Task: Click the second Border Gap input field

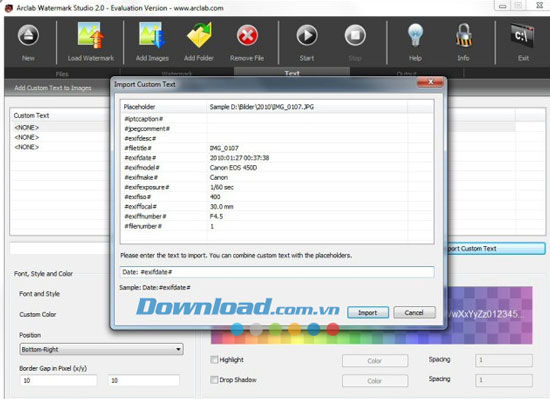Action: pyautogui.click(x=144, y=380)
